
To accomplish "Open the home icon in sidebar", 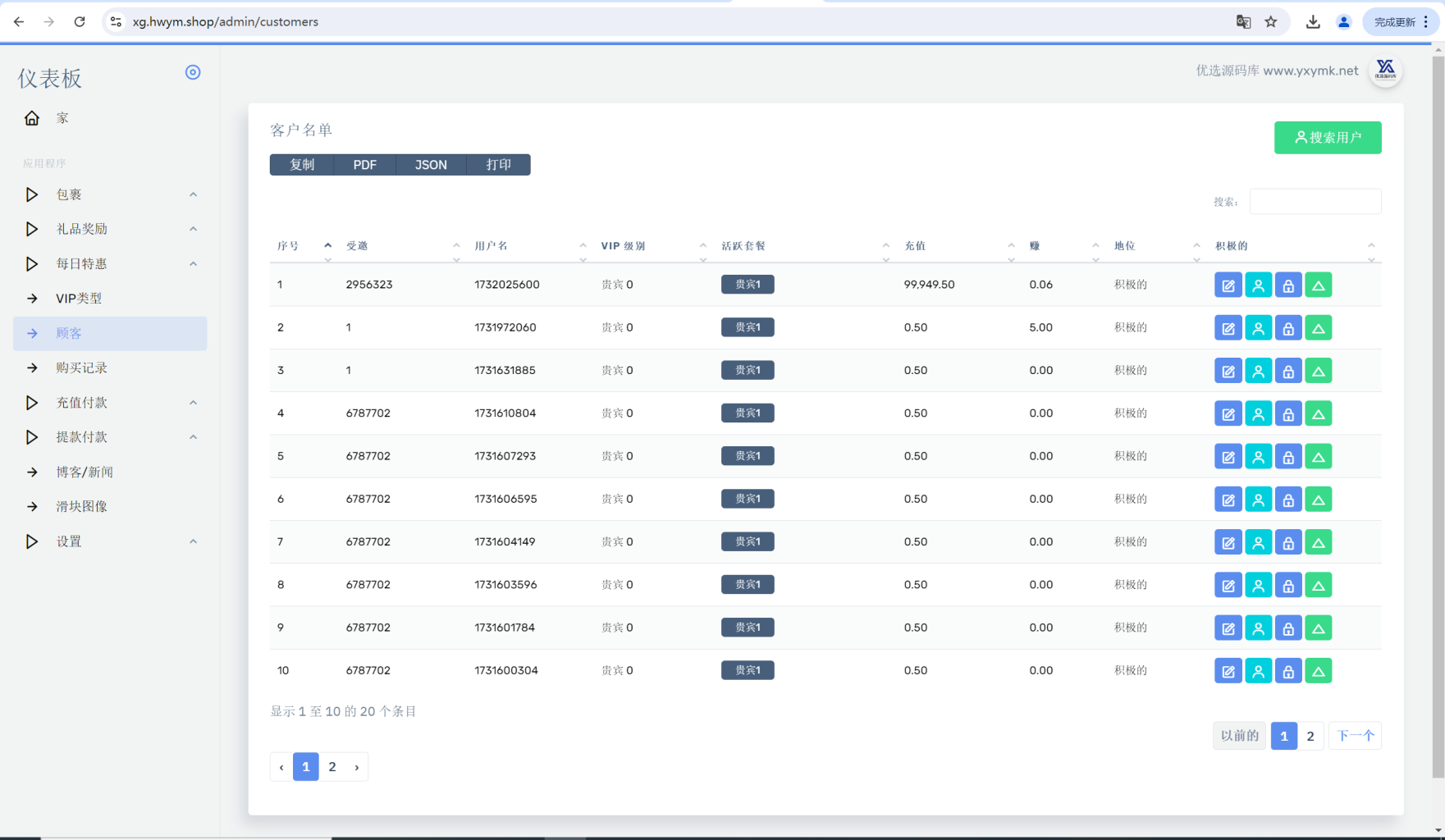I will coord(32,118).
